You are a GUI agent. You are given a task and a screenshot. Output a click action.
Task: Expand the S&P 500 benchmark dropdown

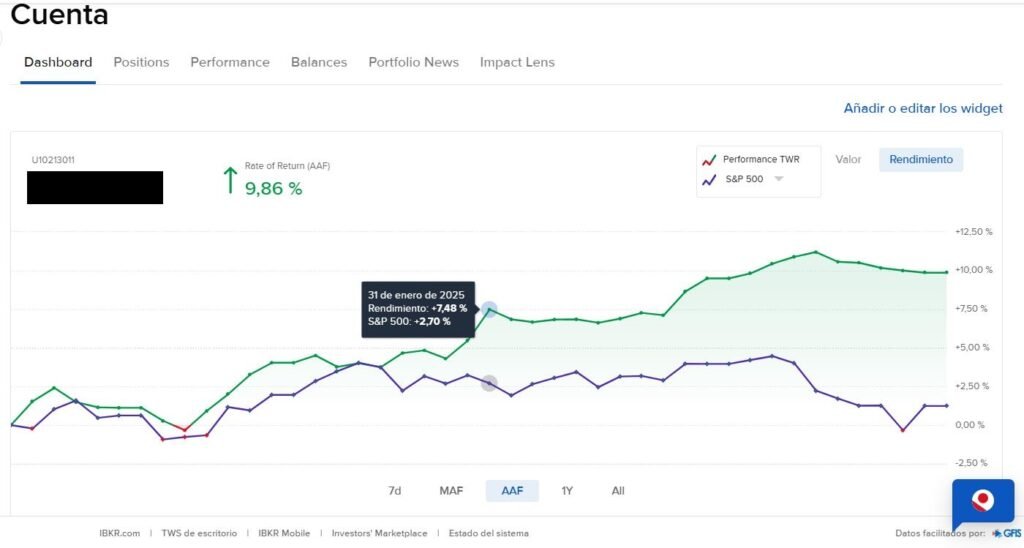779,180
